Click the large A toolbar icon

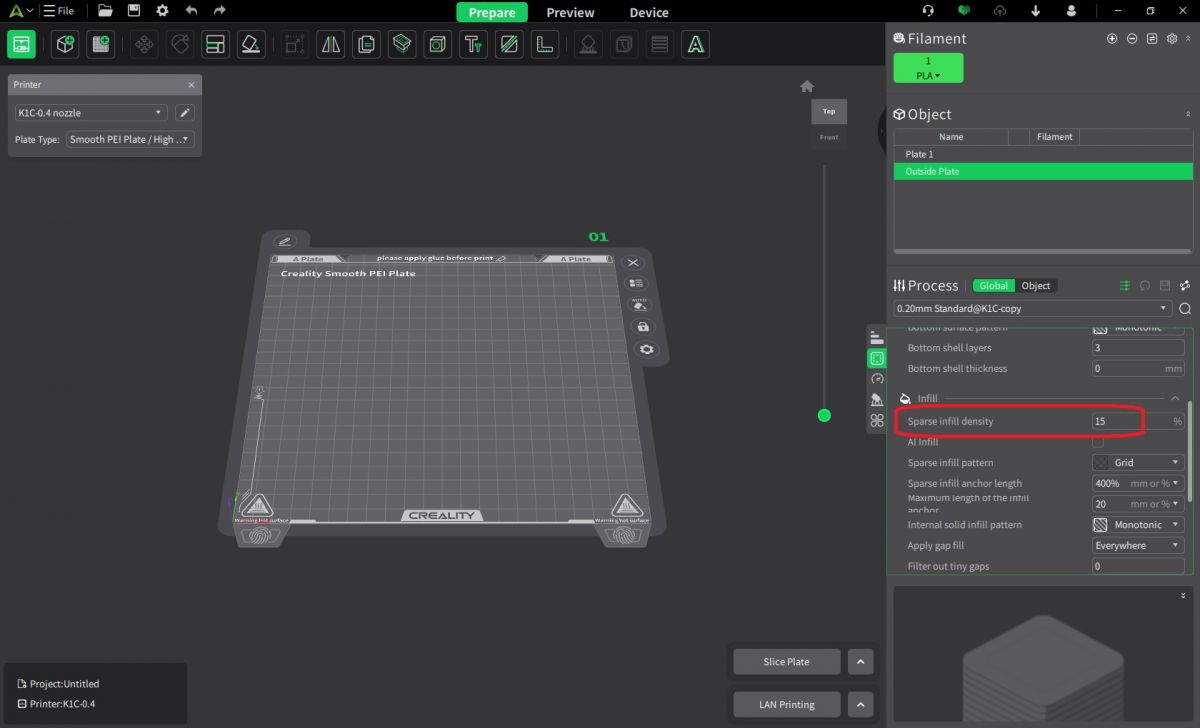click(x=696, y=44)
